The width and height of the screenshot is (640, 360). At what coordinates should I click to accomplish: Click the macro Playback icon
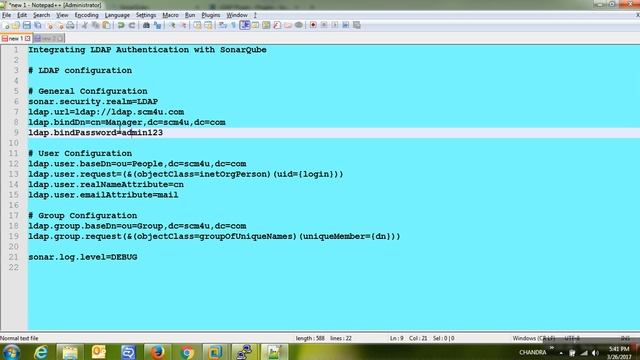[335, 25]
